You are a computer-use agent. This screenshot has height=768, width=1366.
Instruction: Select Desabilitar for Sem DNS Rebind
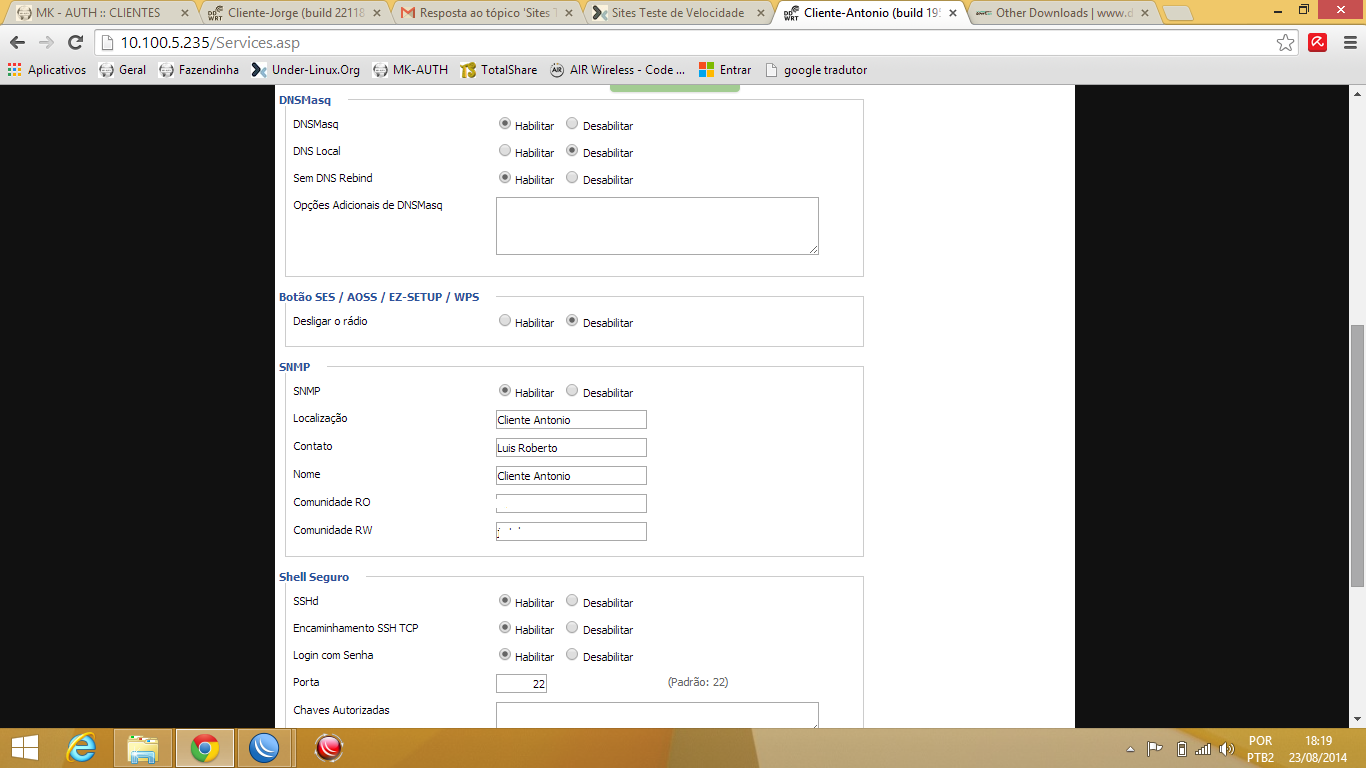(x=572, y=178)
